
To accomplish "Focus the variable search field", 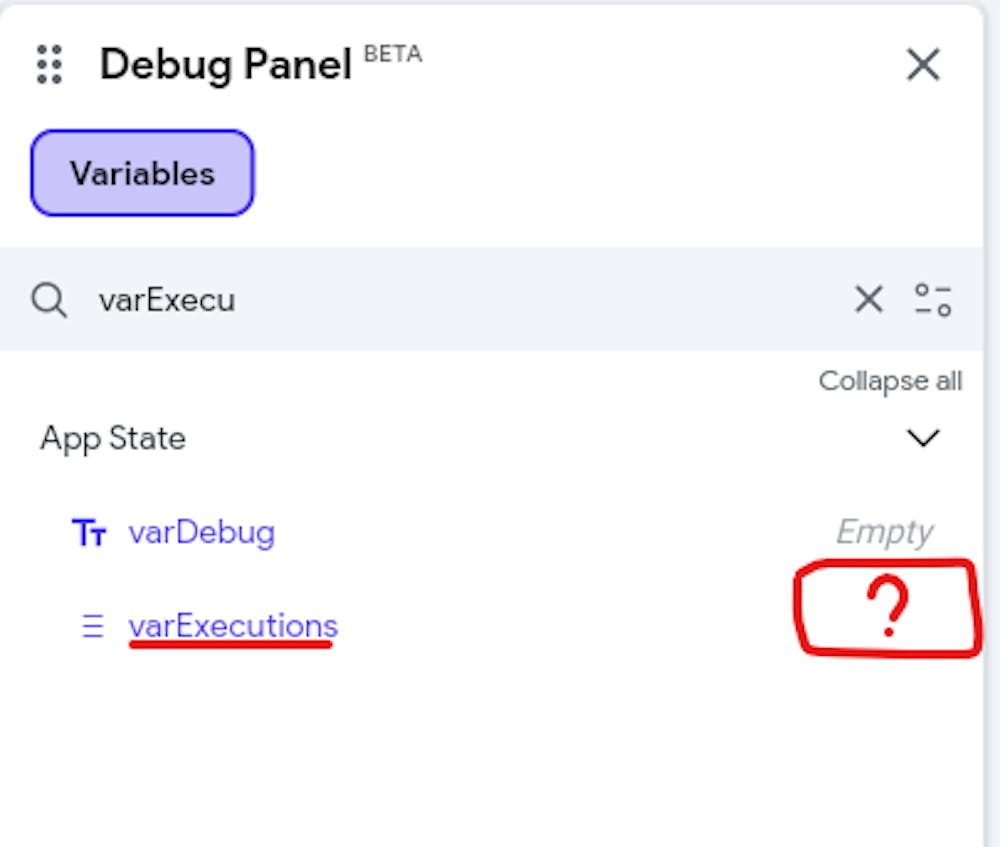I will (450, 299).
